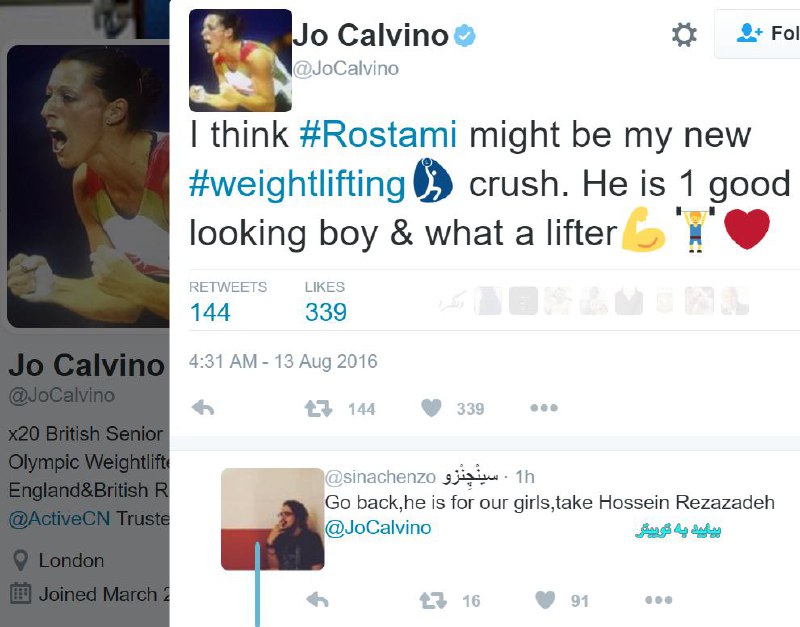Open Jo Calvino avatar in tweet header
The width and height of the screenshot is (800, 627).
[240, 60]
